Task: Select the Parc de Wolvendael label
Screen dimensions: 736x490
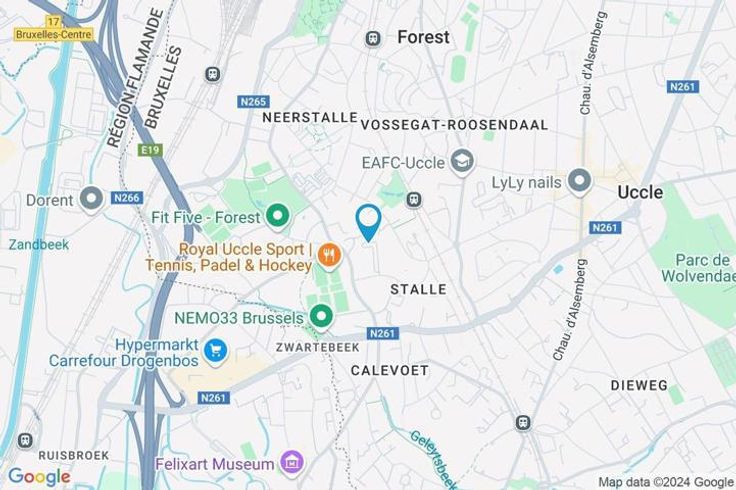Action: (698, 268)
